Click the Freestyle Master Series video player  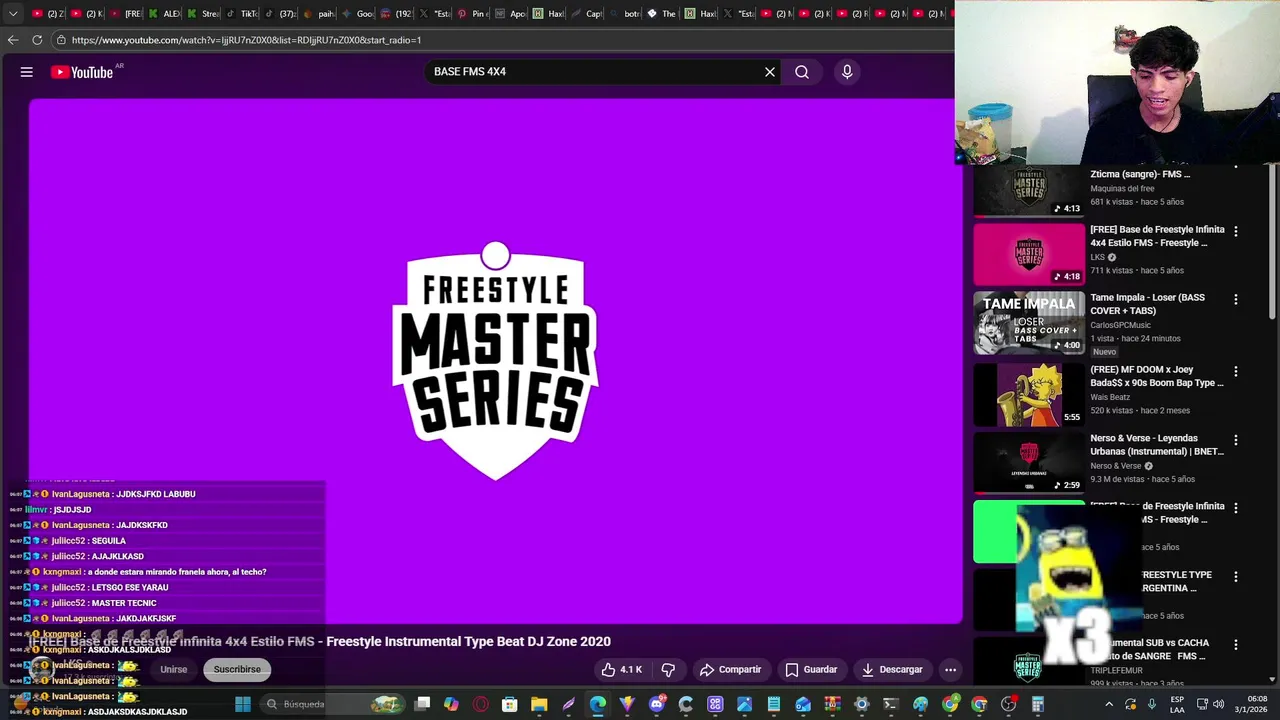point(495,361)
